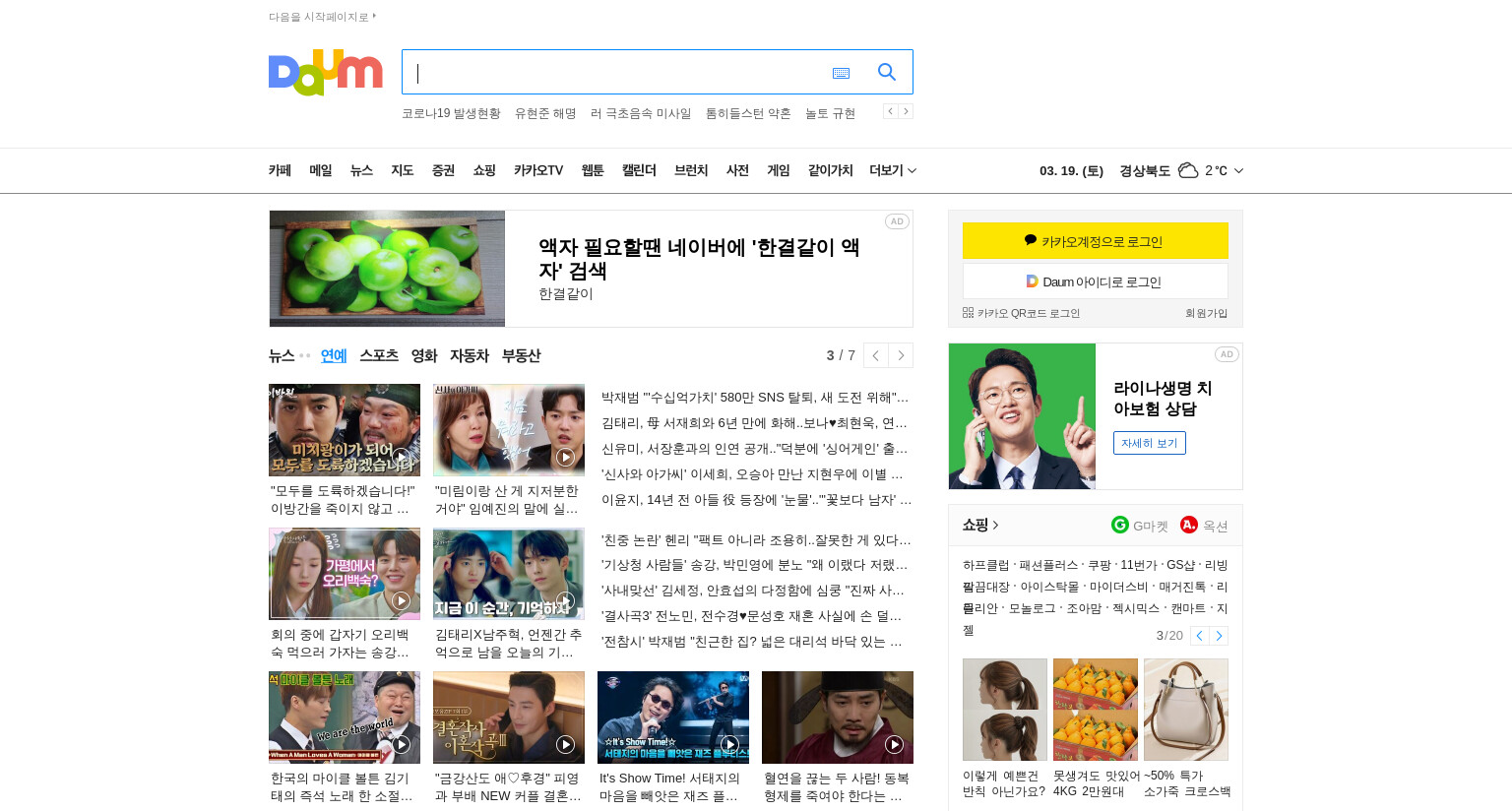The width and height of the screenshot is (1512, 811).
Task: Open the green apples ad image
Action: pos(387,269)
